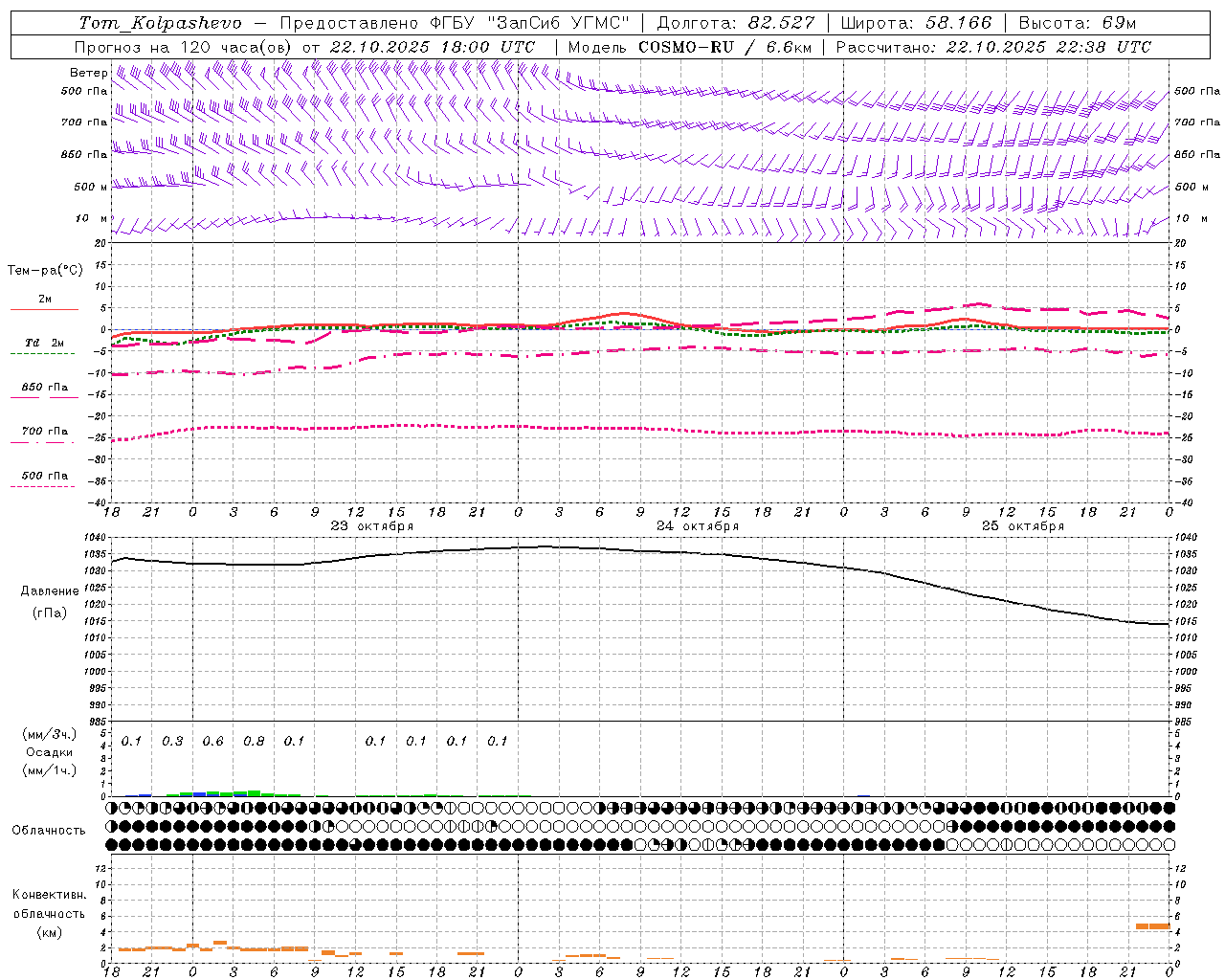The width and height of the screenshot is (1225, 980).
Task: Click the forecast start time '22.10.2025 18:00 UTC'
Action: (x=432, y=47)
